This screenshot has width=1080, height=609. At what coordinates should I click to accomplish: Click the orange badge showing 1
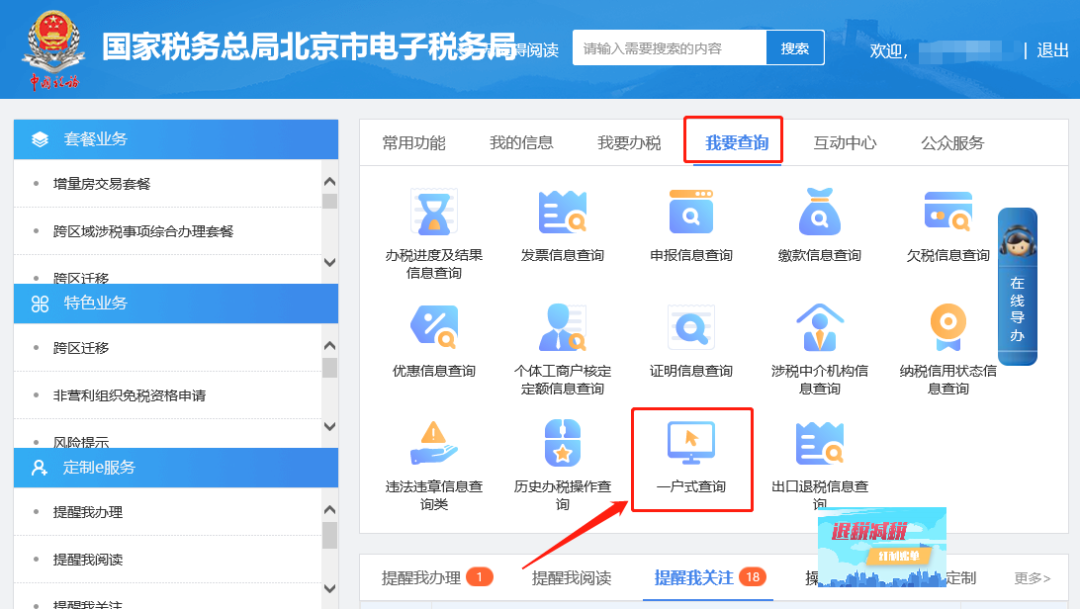click(479, 577)
